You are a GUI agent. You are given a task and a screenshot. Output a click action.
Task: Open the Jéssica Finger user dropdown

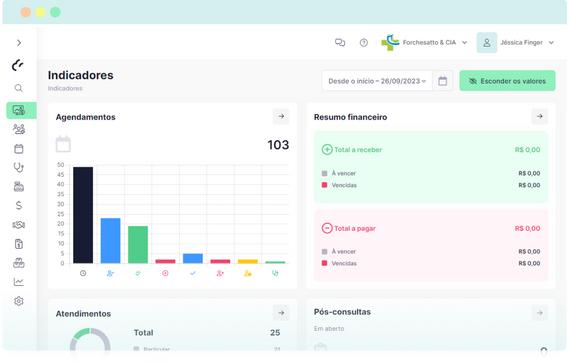pyautogui.click(x=516, y=43)
